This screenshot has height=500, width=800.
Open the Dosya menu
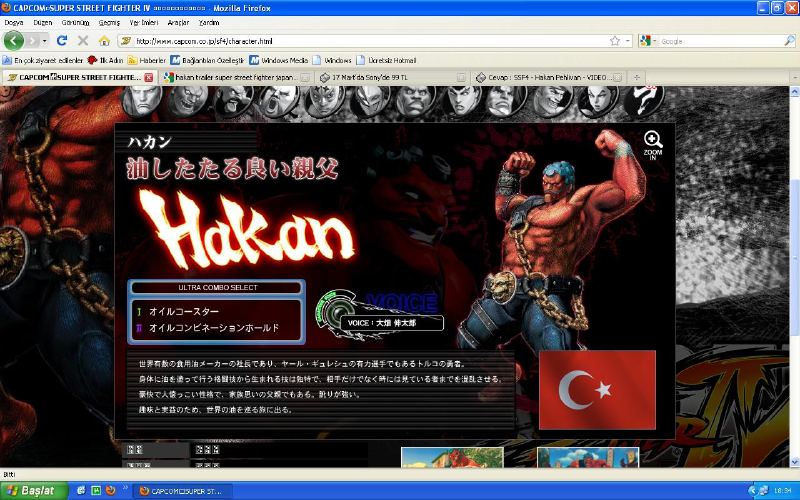click(x=14, y=22)
